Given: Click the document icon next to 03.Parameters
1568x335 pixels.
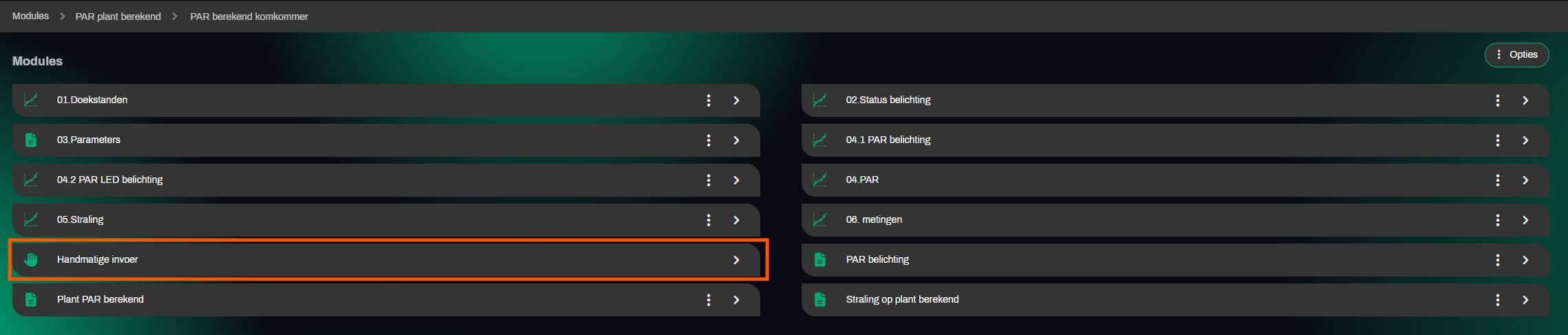Looking at the screenshot, I should (31, 140).
